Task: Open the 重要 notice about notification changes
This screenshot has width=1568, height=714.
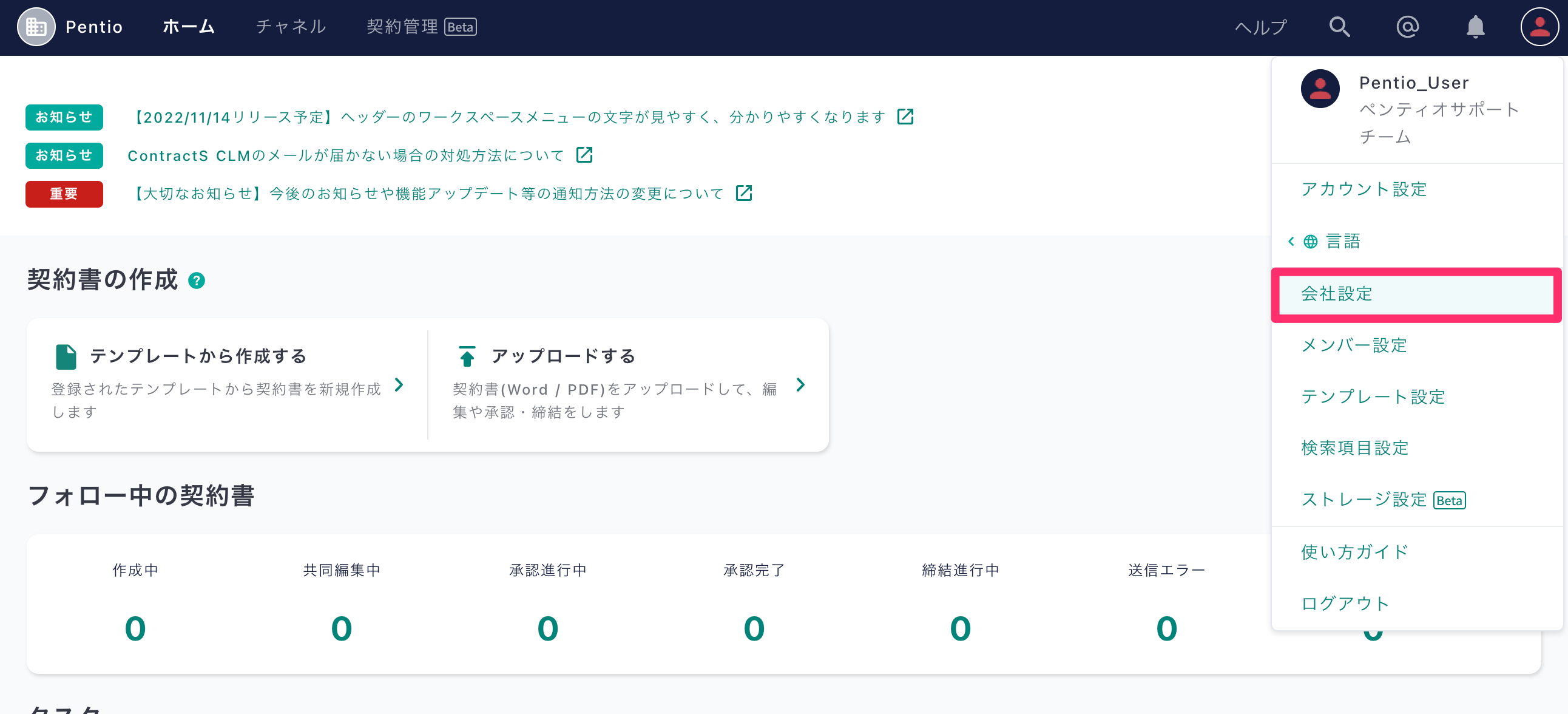Action: pyautogui.click(x=428, y=194)
